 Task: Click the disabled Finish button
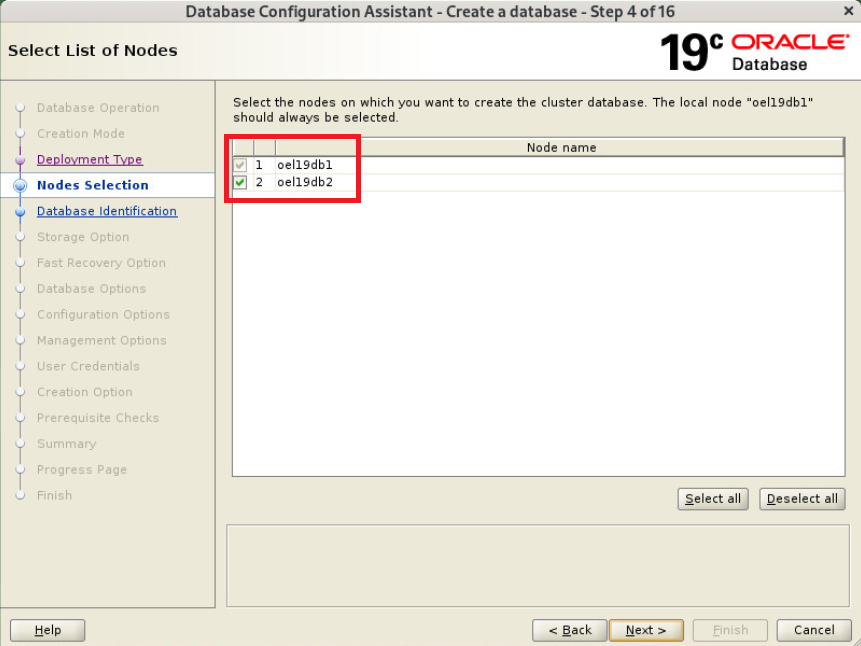[730, 630]
